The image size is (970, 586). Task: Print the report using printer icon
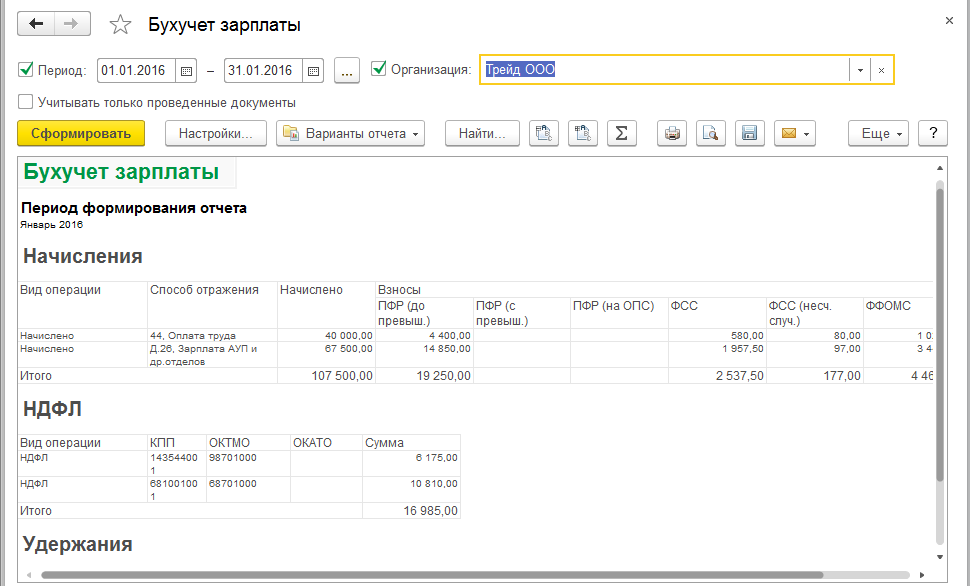[x=673, y=133]
